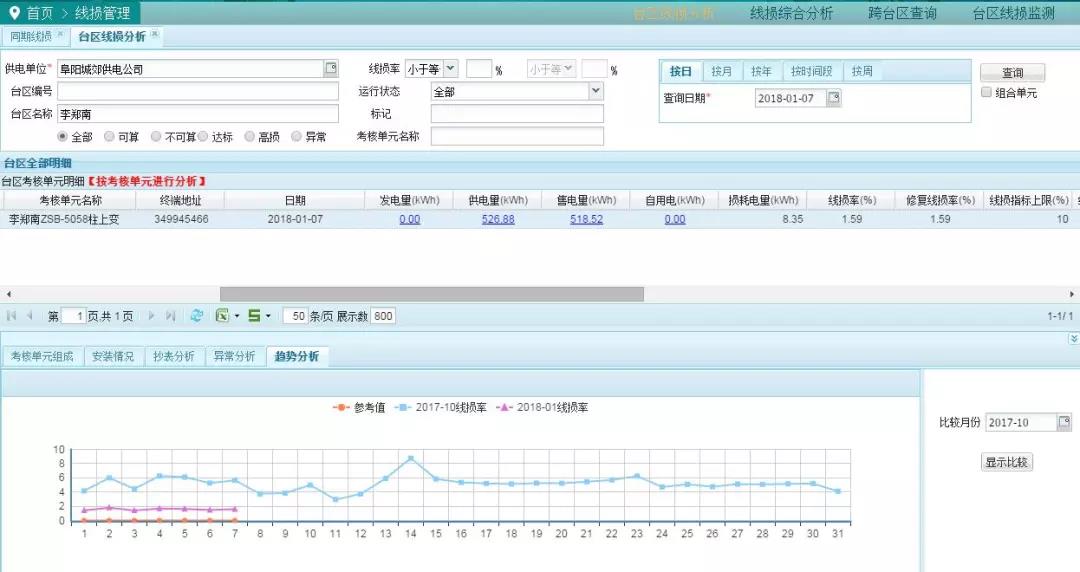
Task: Open the 供电单位 picker icon
Action: tap(331, 69)
